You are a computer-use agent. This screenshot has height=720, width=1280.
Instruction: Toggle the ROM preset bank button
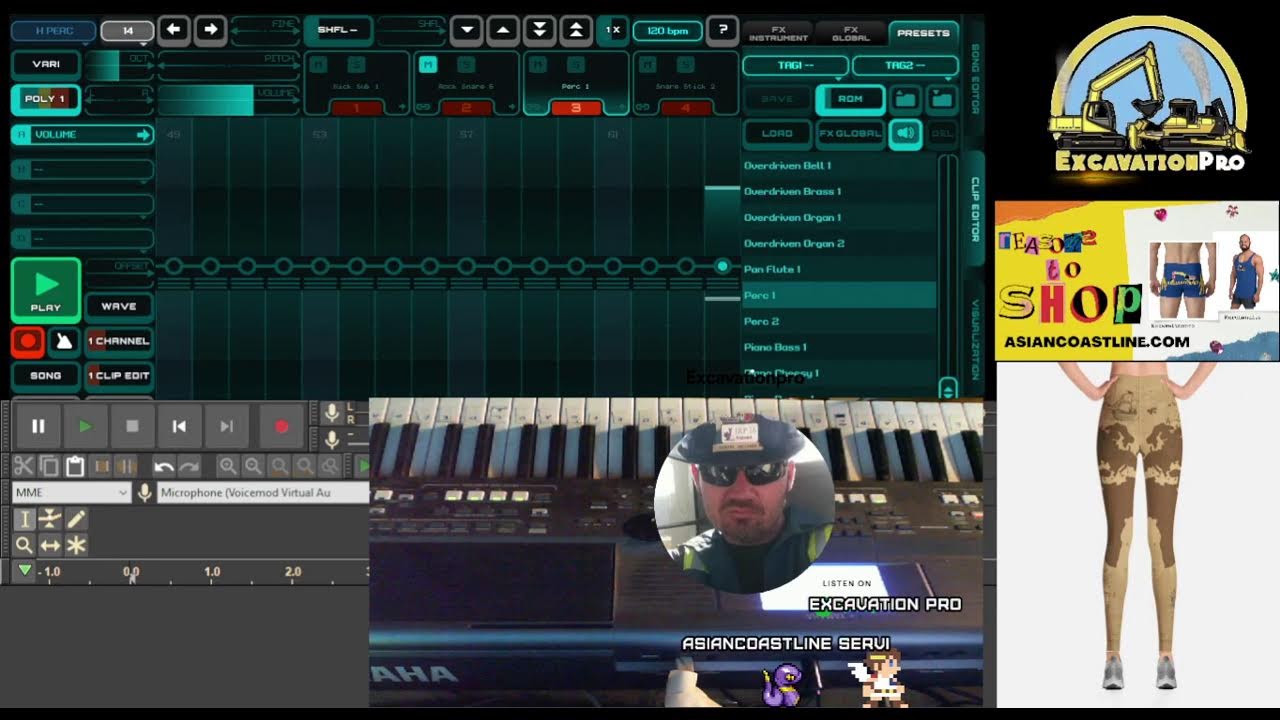[x=850, y=99]
